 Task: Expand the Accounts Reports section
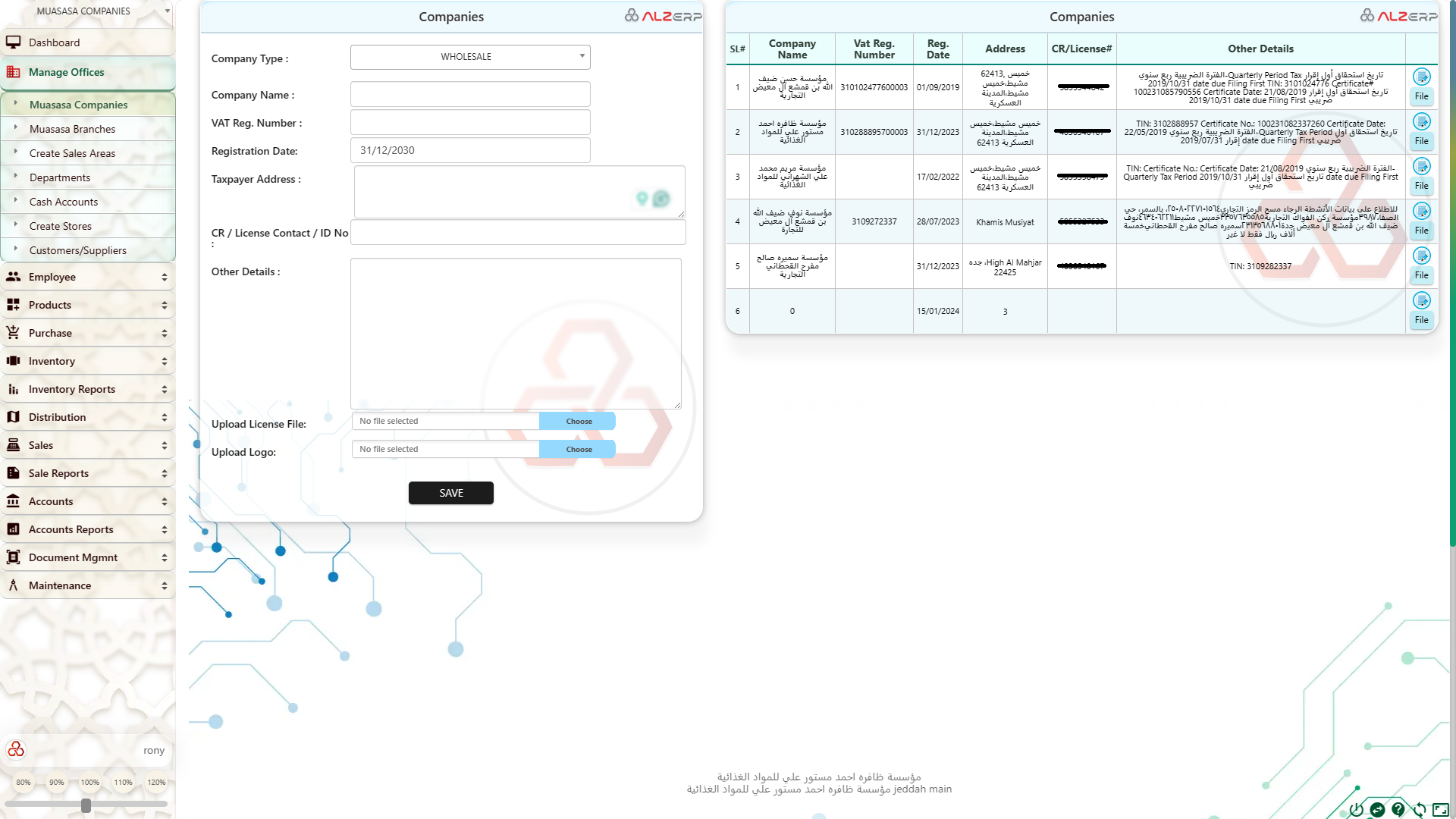87,529
